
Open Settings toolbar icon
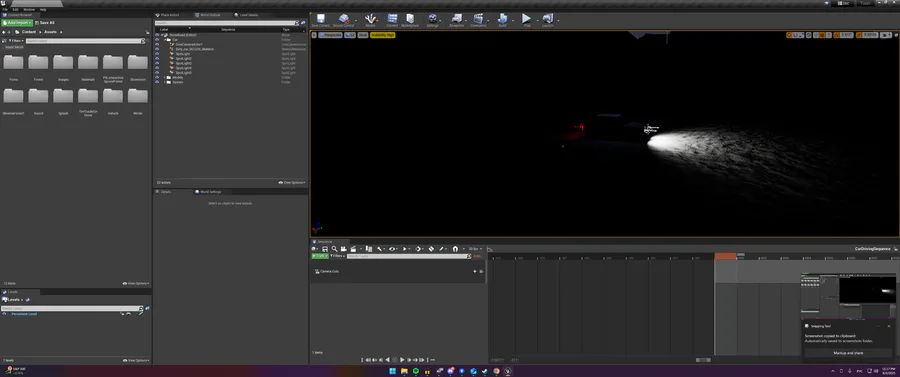pyautogui.click(x=432, y=20)
